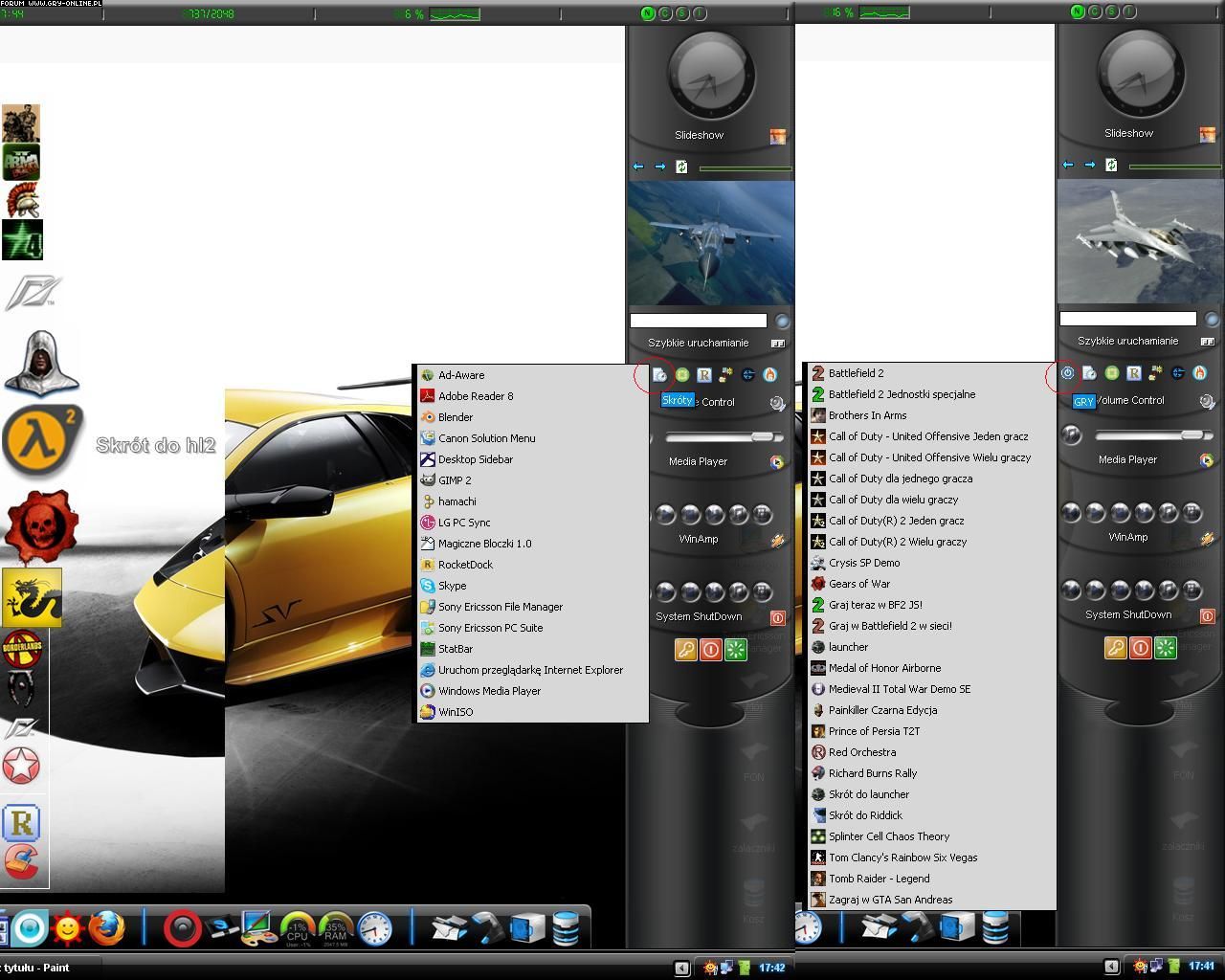Open the ArmA desktop icon
The image size is (1225, 980).
21,162
